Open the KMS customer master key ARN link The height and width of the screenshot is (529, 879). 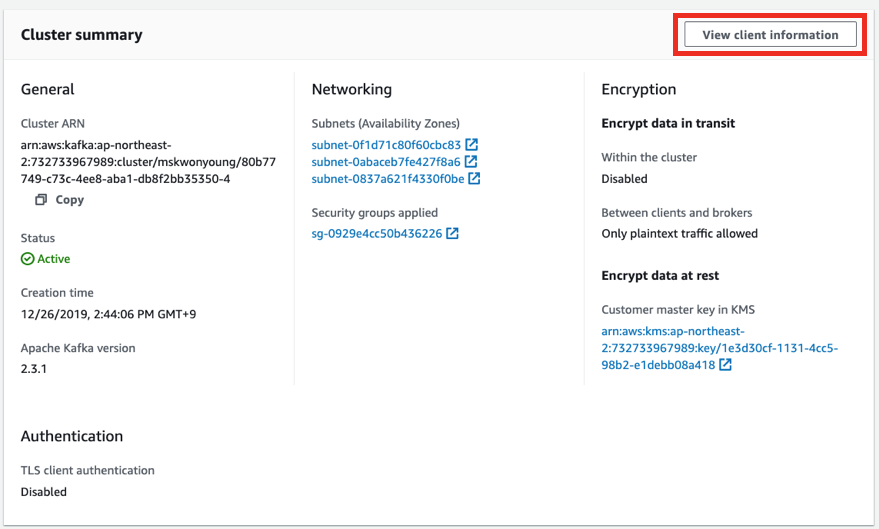[719, 348]
